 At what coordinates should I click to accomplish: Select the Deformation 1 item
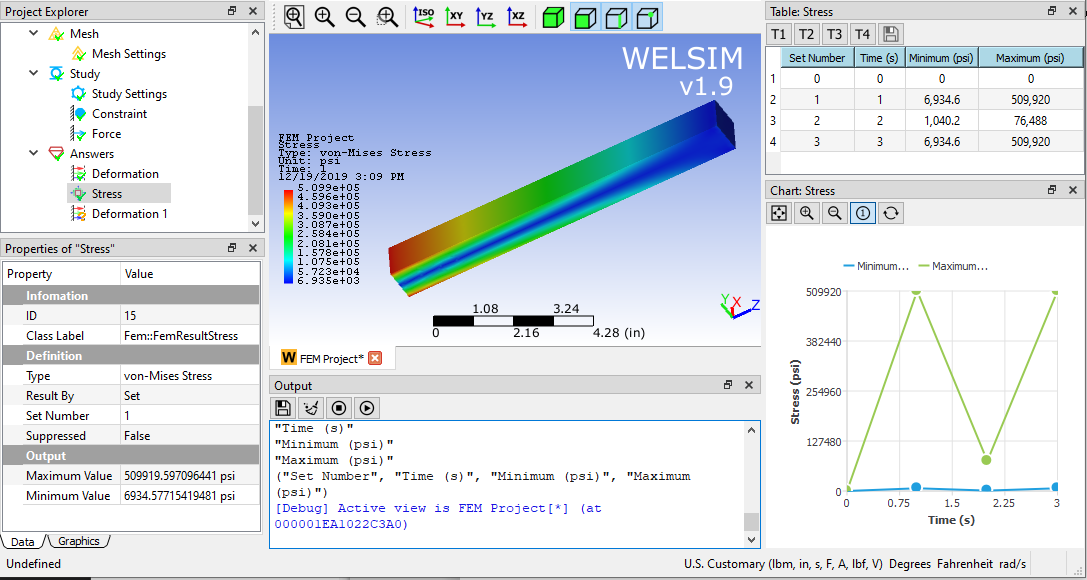click(130, 214)
